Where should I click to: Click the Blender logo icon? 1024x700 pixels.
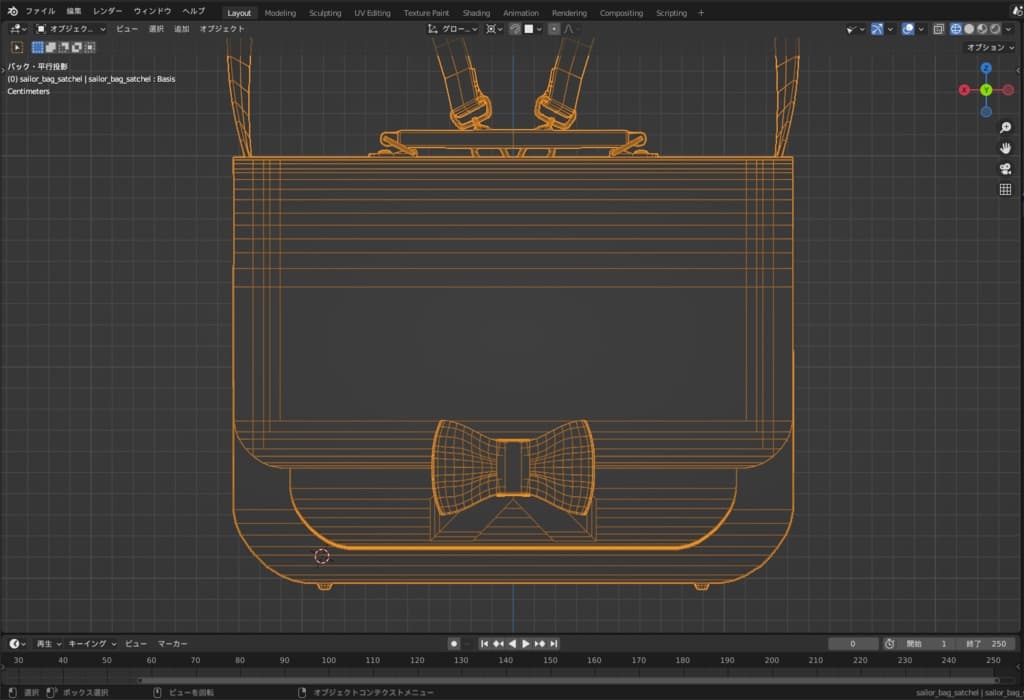13,12
